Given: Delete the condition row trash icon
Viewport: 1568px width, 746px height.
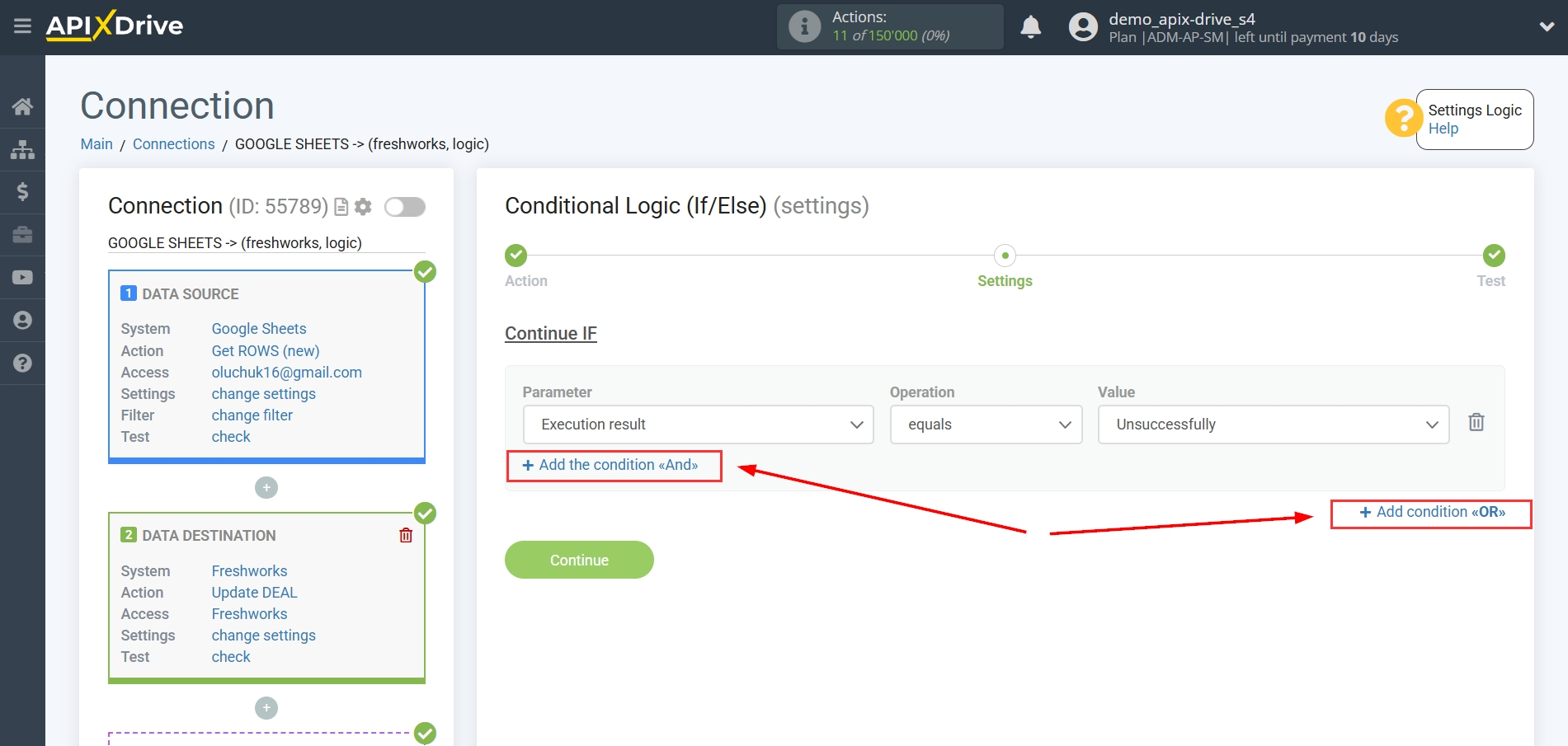Looking at the screenshot, I should [1476, 423].
